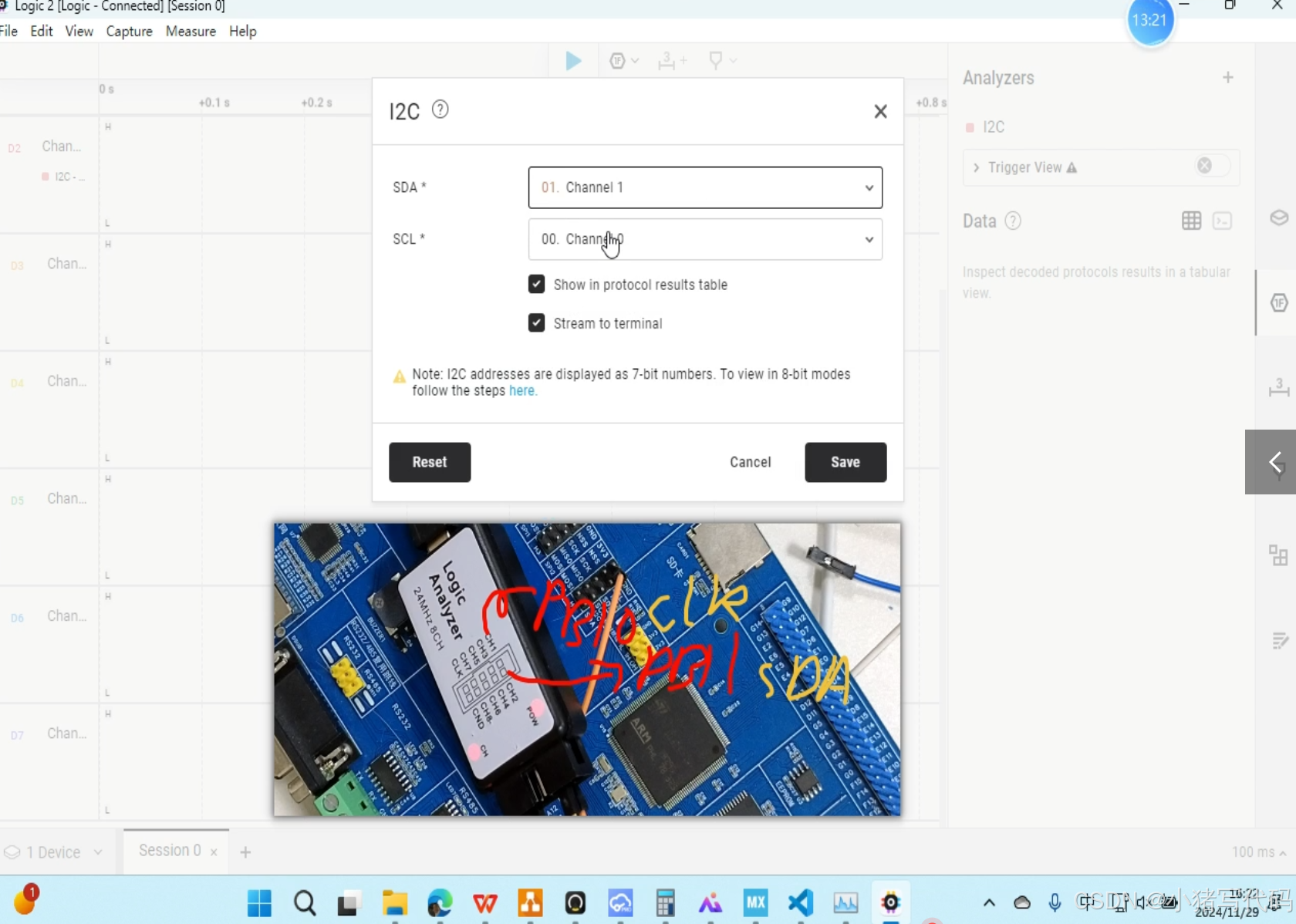The height and width of the screenshot is (924, 1296).
Task: Switch Data panel to table view
Action: click(1190, 221)
